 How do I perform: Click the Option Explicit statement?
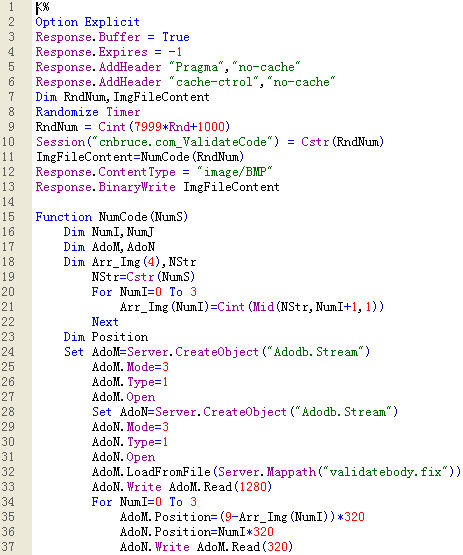[87, 22]
